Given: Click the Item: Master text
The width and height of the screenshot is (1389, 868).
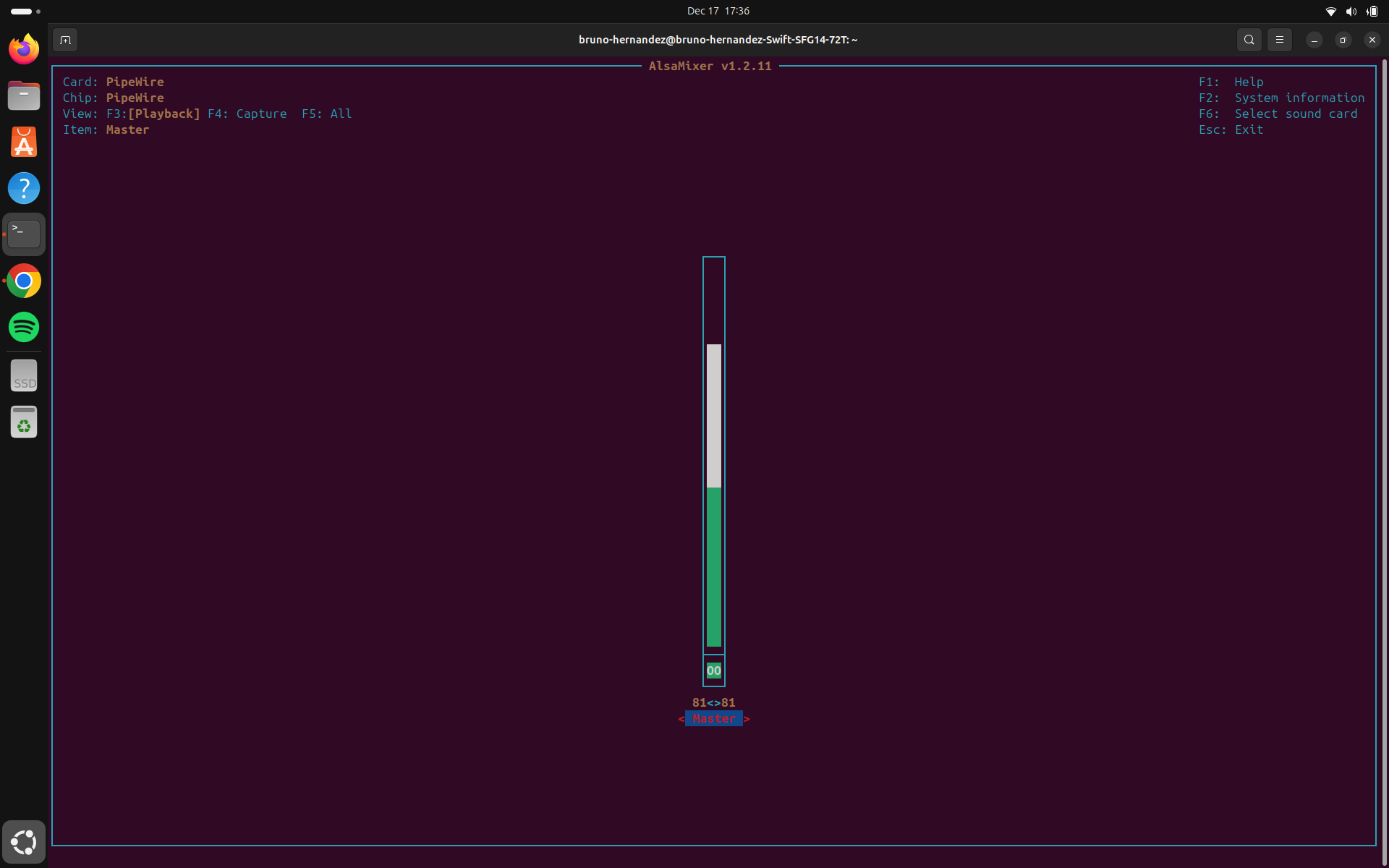Looking at the screenshot, I should pyautogui.click(x=106, y=129).
